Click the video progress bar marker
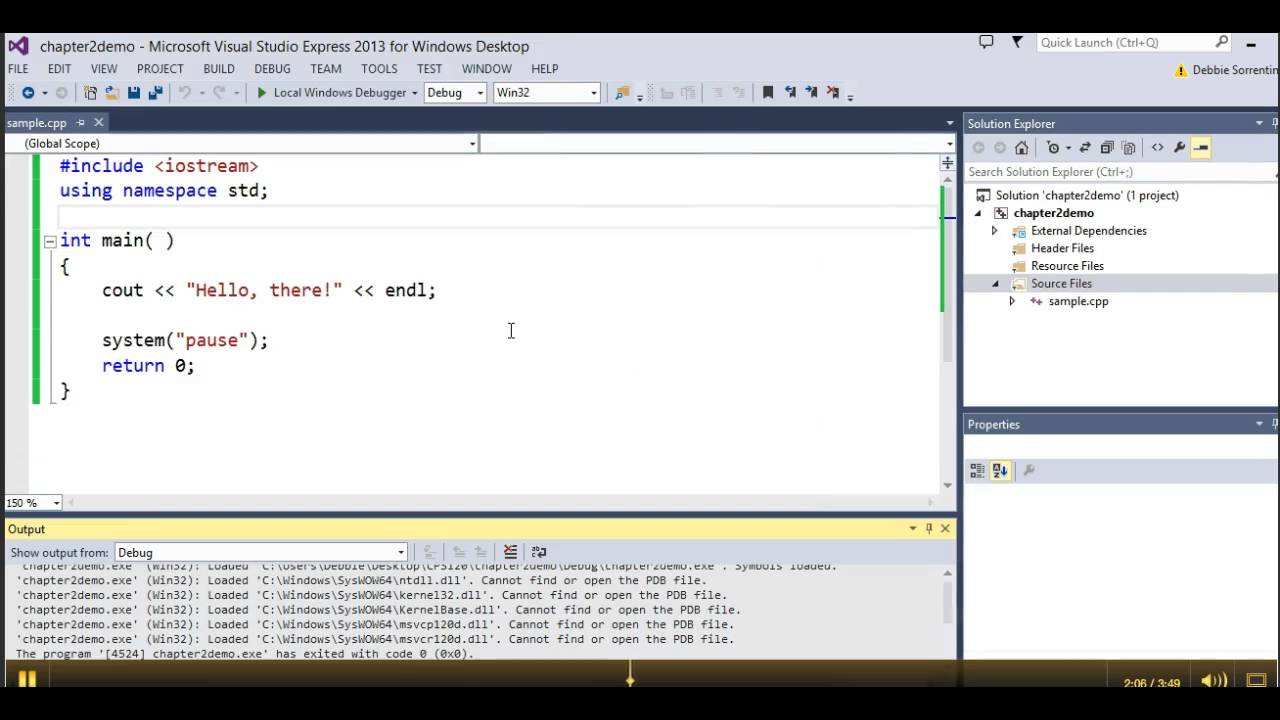The height and width of the screenshot is (720, 1280). [630, 679]
